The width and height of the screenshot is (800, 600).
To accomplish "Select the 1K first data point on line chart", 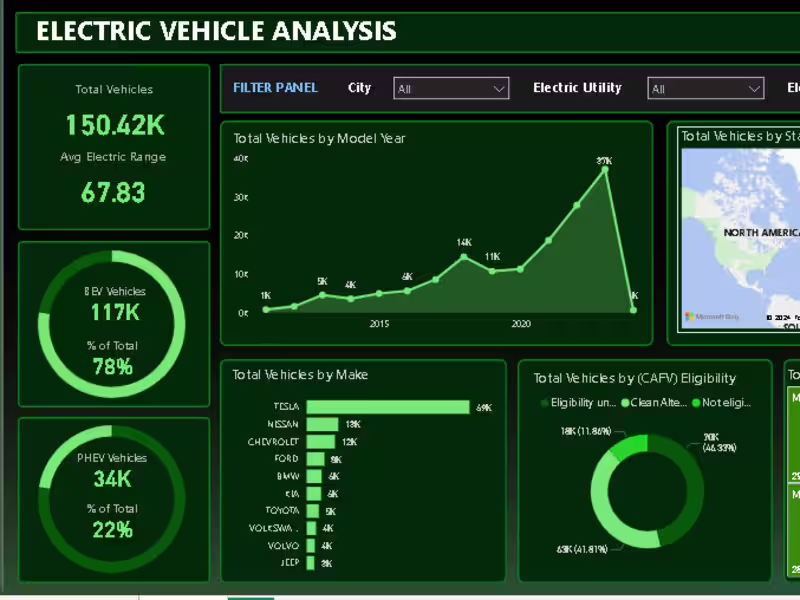I will 265,309.
